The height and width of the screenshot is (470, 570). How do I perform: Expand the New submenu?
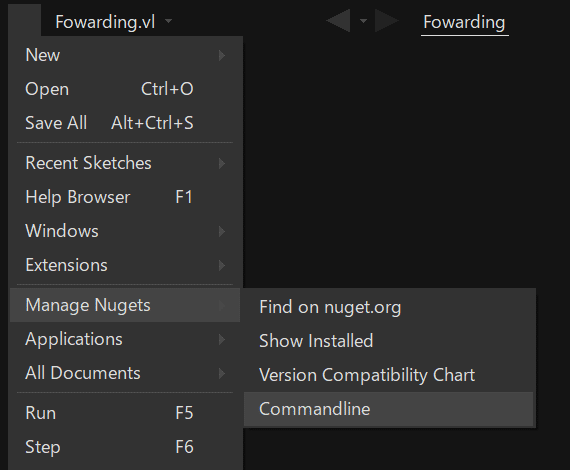125,55
